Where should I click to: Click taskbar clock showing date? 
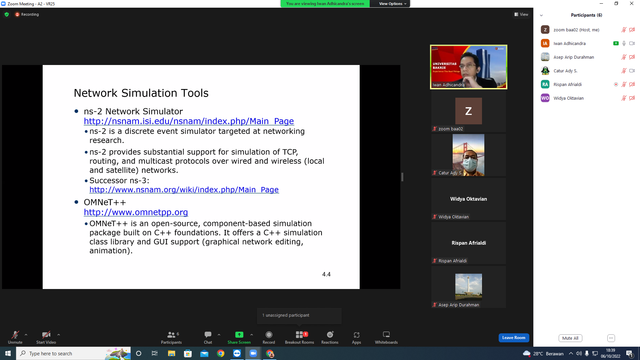611,353
